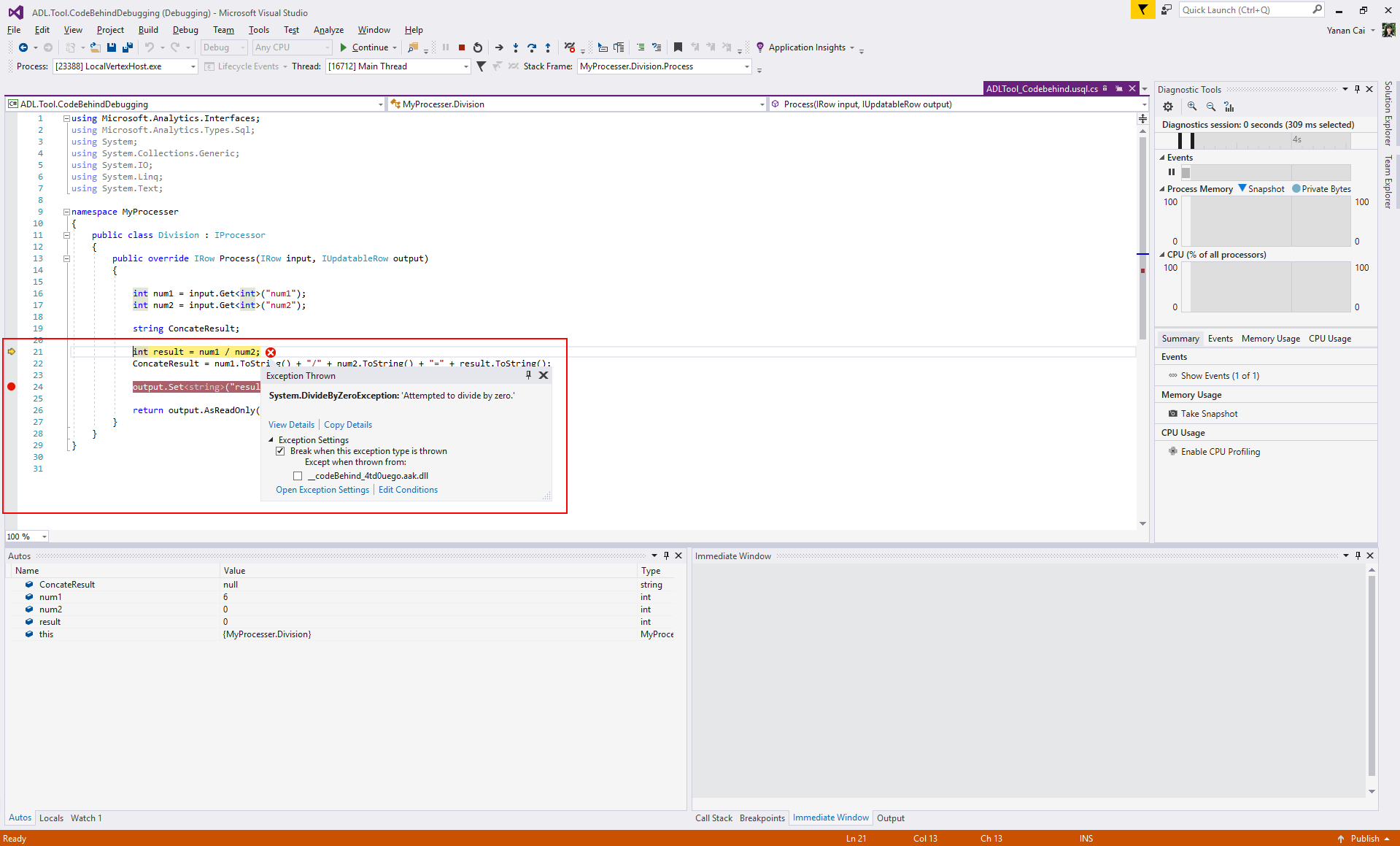This screenshot has height=846, width=1400.
Task: Click the Save All toolbar icon
Action: click(x=128, y=47)
